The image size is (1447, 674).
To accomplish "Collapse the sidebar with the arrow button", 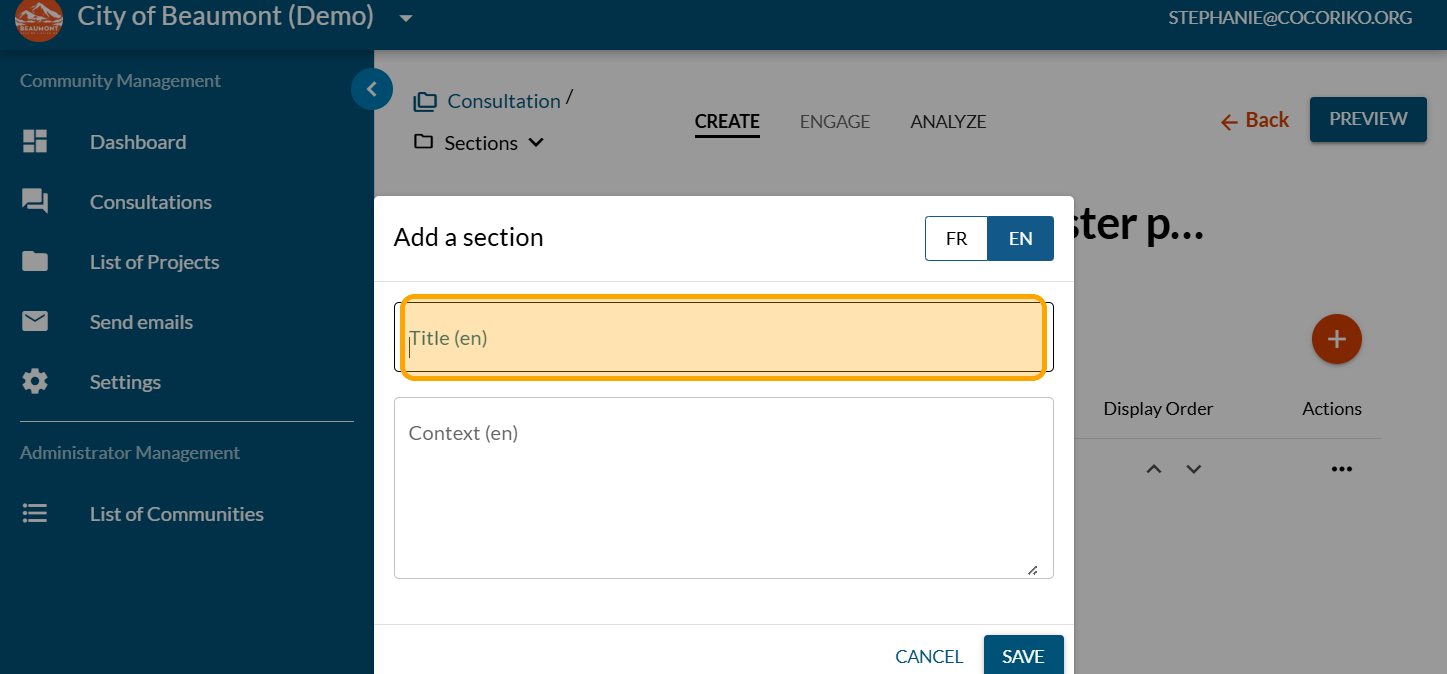I will (372, 89).
